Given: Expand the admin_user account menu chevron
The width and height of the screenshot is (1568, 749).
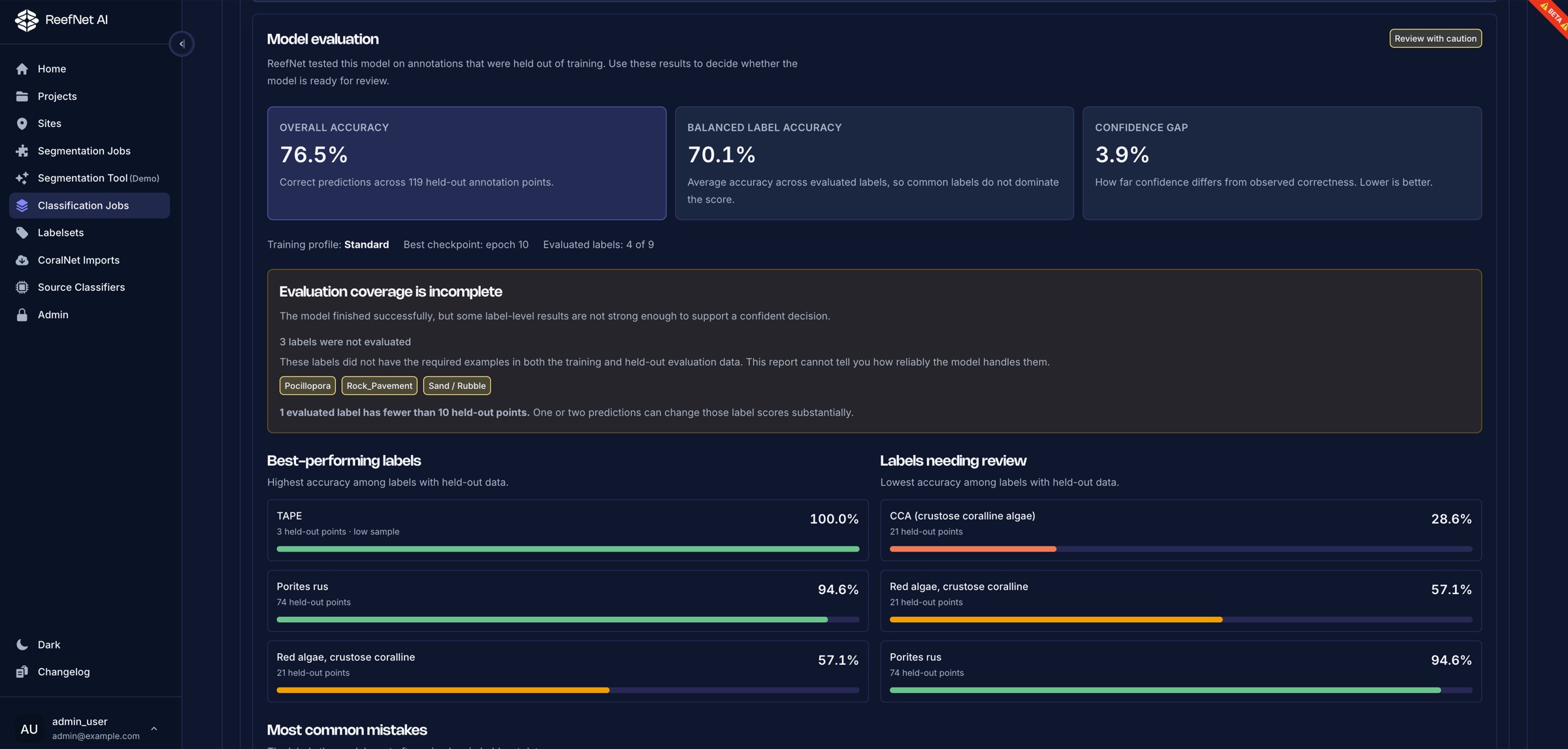Looking at the screenshot, I should point(154,729).
